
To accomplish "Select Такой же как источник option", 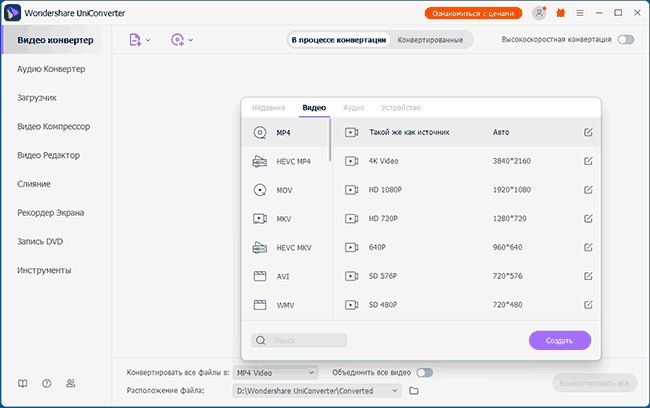I will coord(467,132).
